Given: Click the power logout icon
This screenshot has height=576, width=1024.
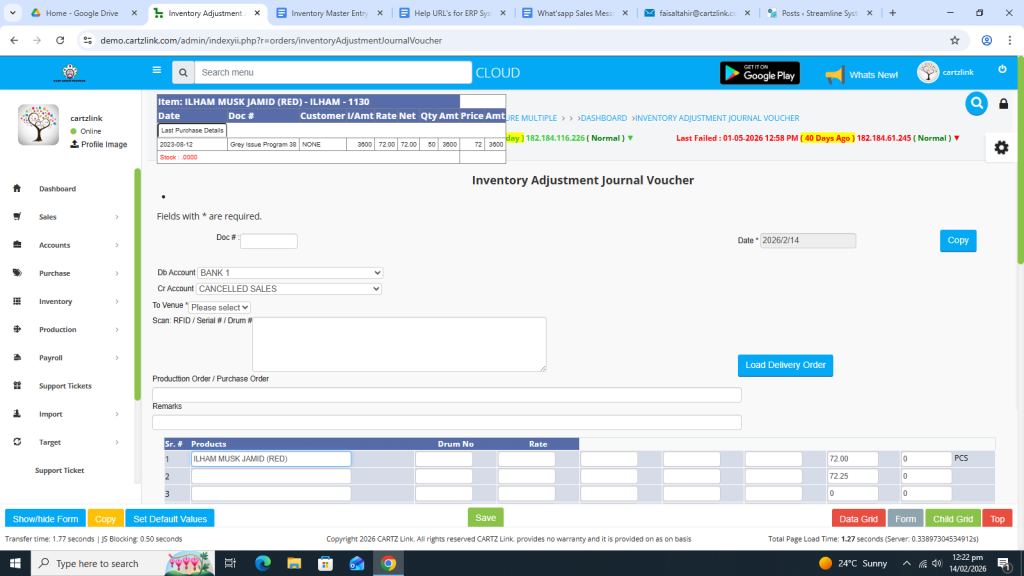Looking at the screenshot, I should pos(1002,69).
